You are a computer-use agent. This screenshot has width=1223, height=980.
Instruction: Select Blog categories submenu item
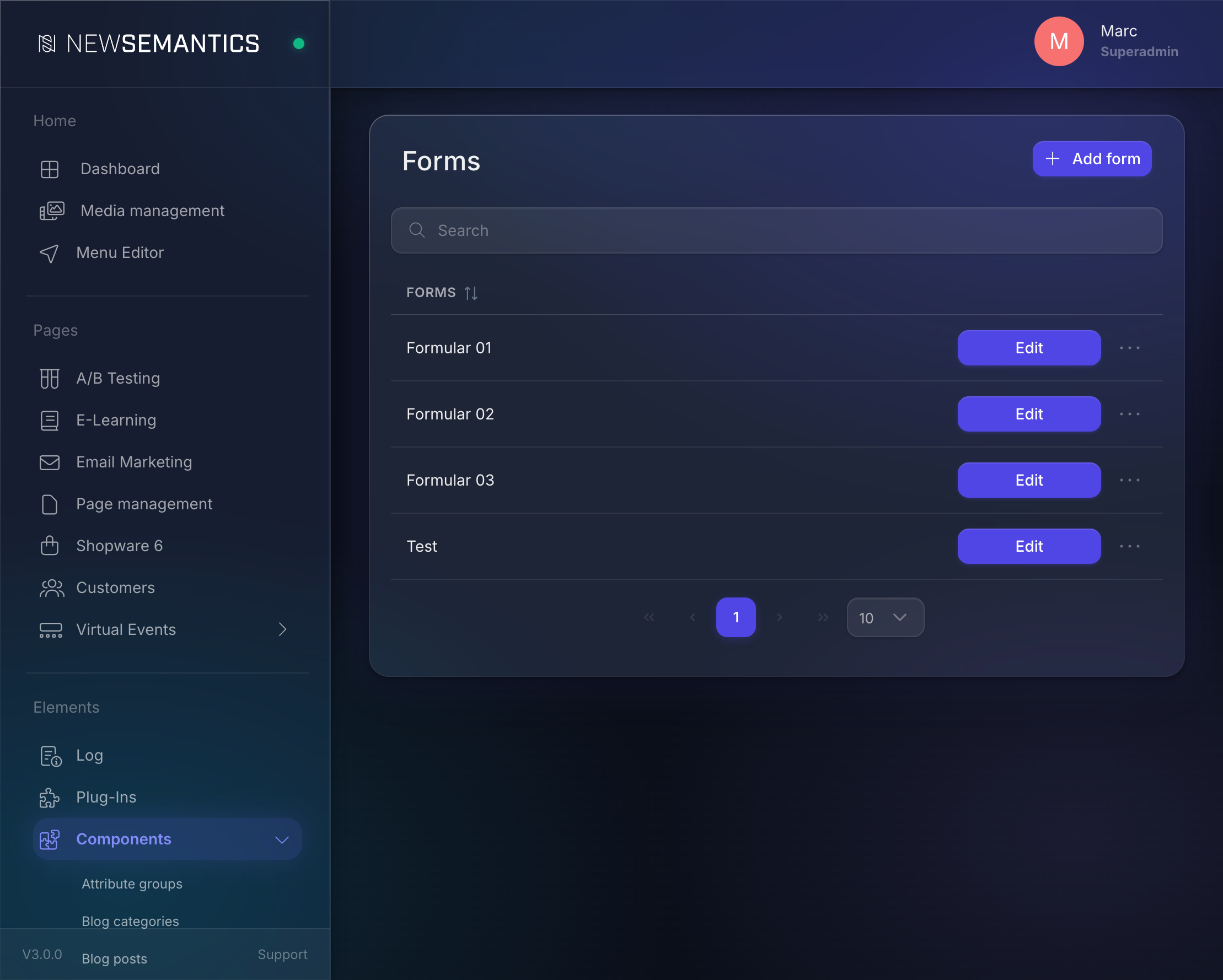[x=131, y=921]
